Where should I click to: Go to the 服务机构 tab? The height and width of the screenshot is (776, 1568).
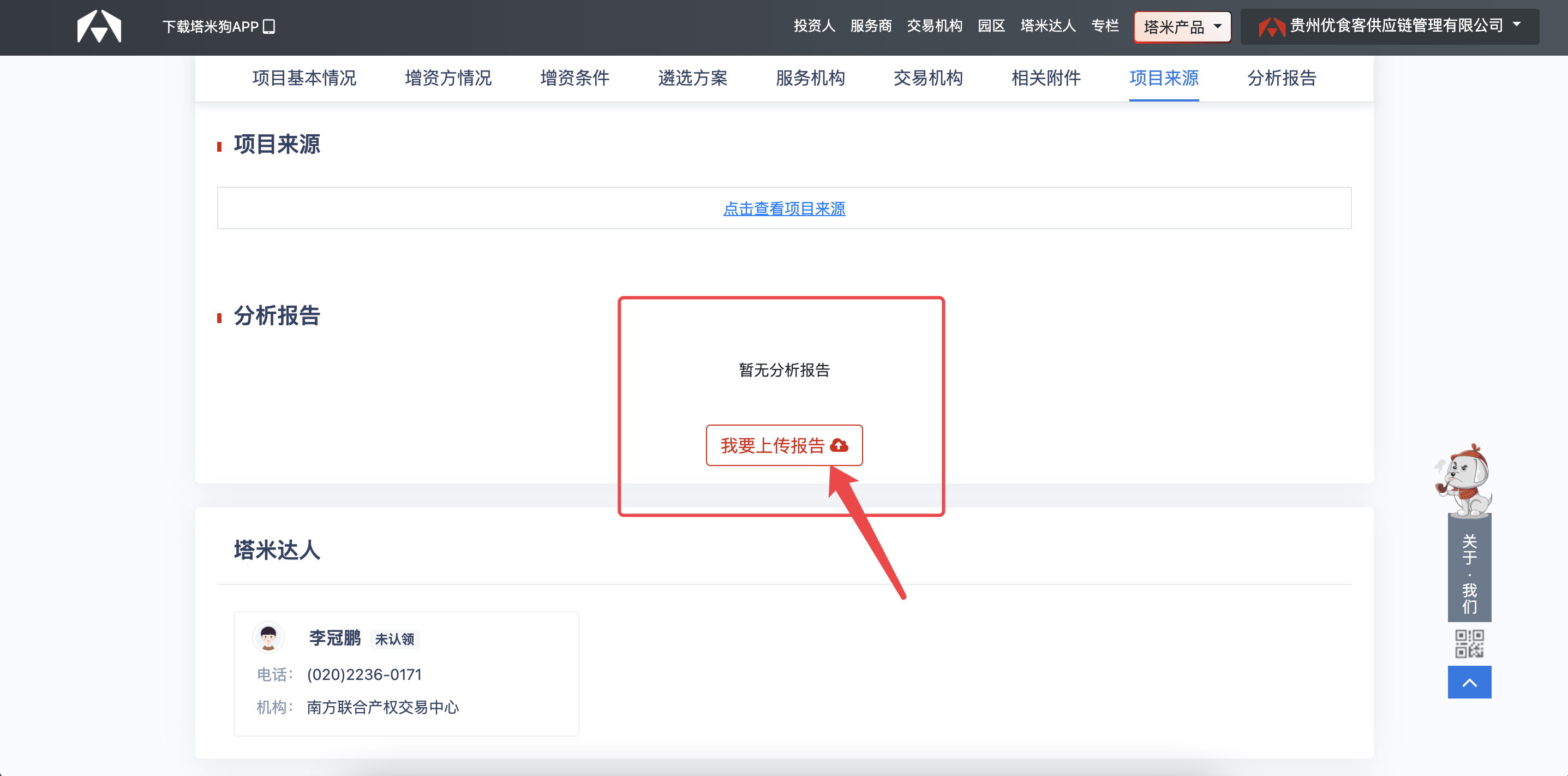810,78
